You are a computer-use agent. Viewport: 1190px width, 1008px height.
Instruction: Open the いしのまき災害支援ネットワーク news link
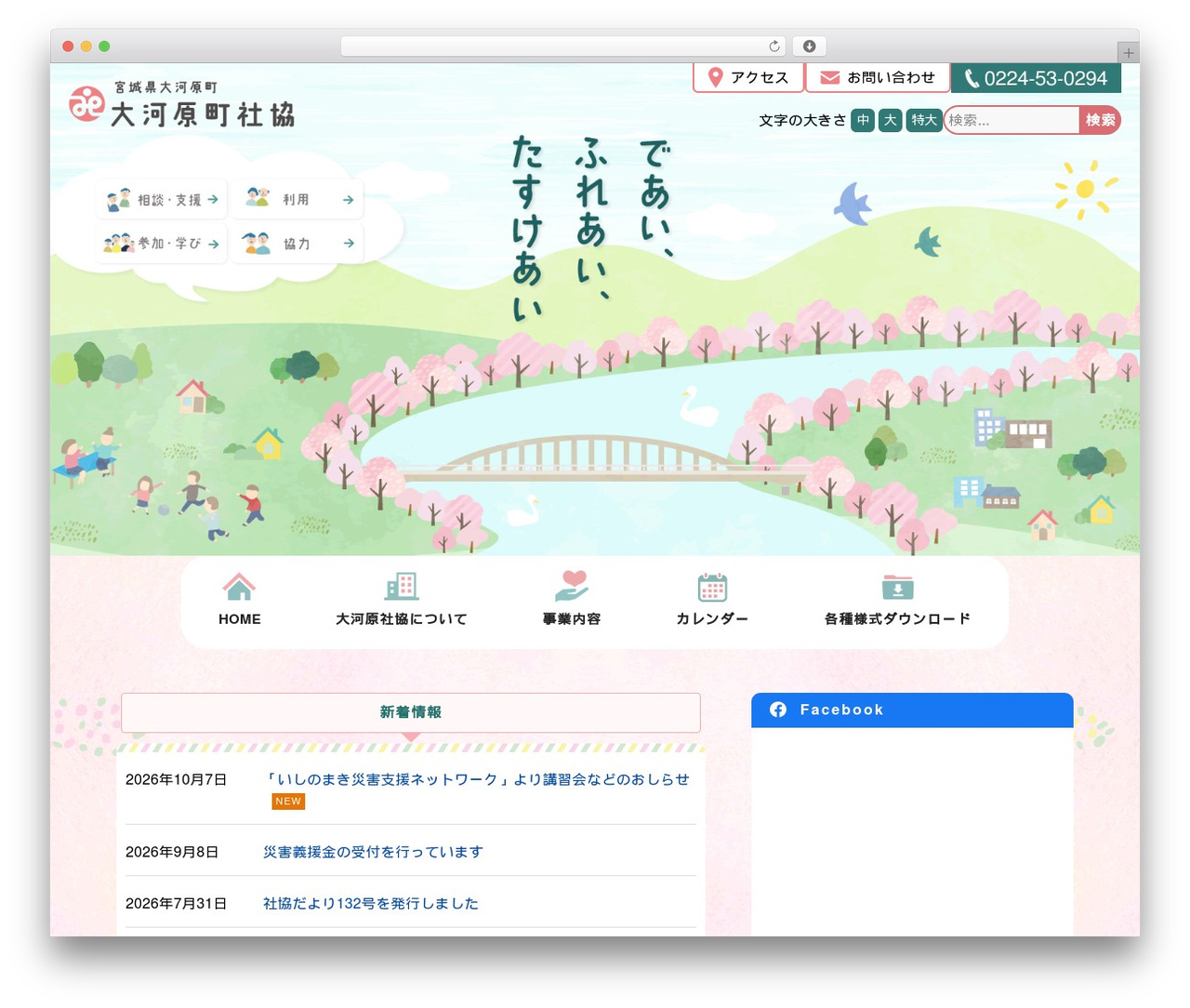tap(476, 779)
